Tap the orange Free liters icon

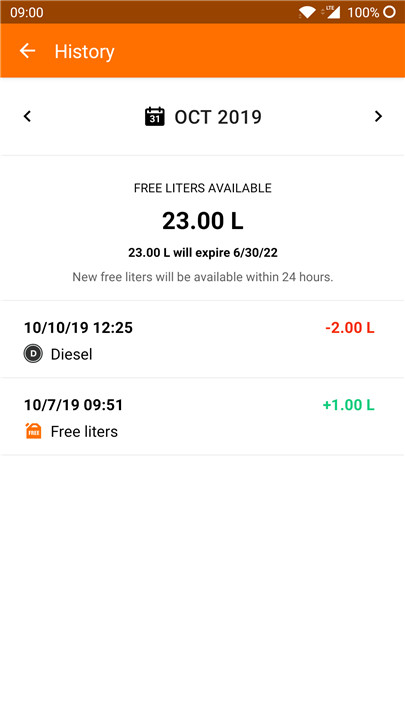click(34, 431)
